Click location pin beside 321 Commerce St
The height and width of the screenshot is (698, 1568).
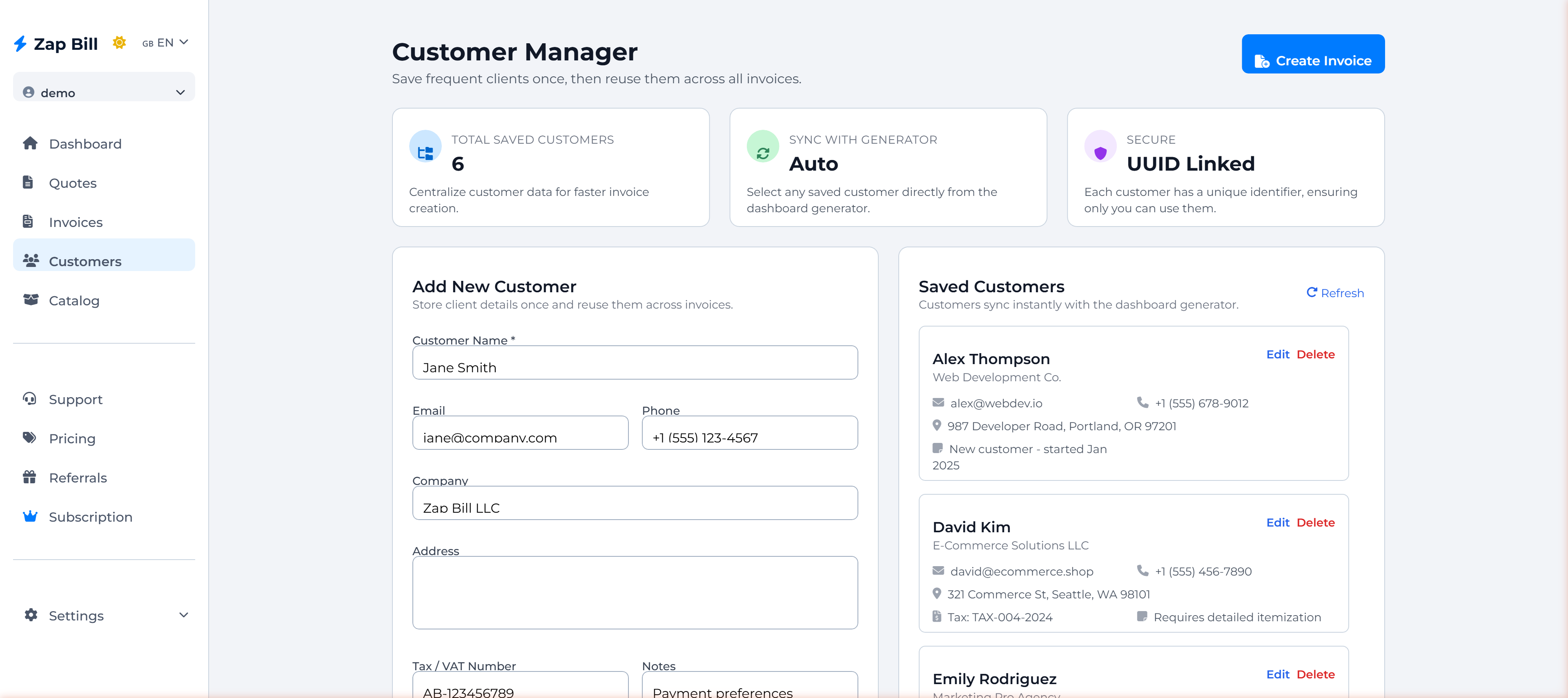coord(937,594)
